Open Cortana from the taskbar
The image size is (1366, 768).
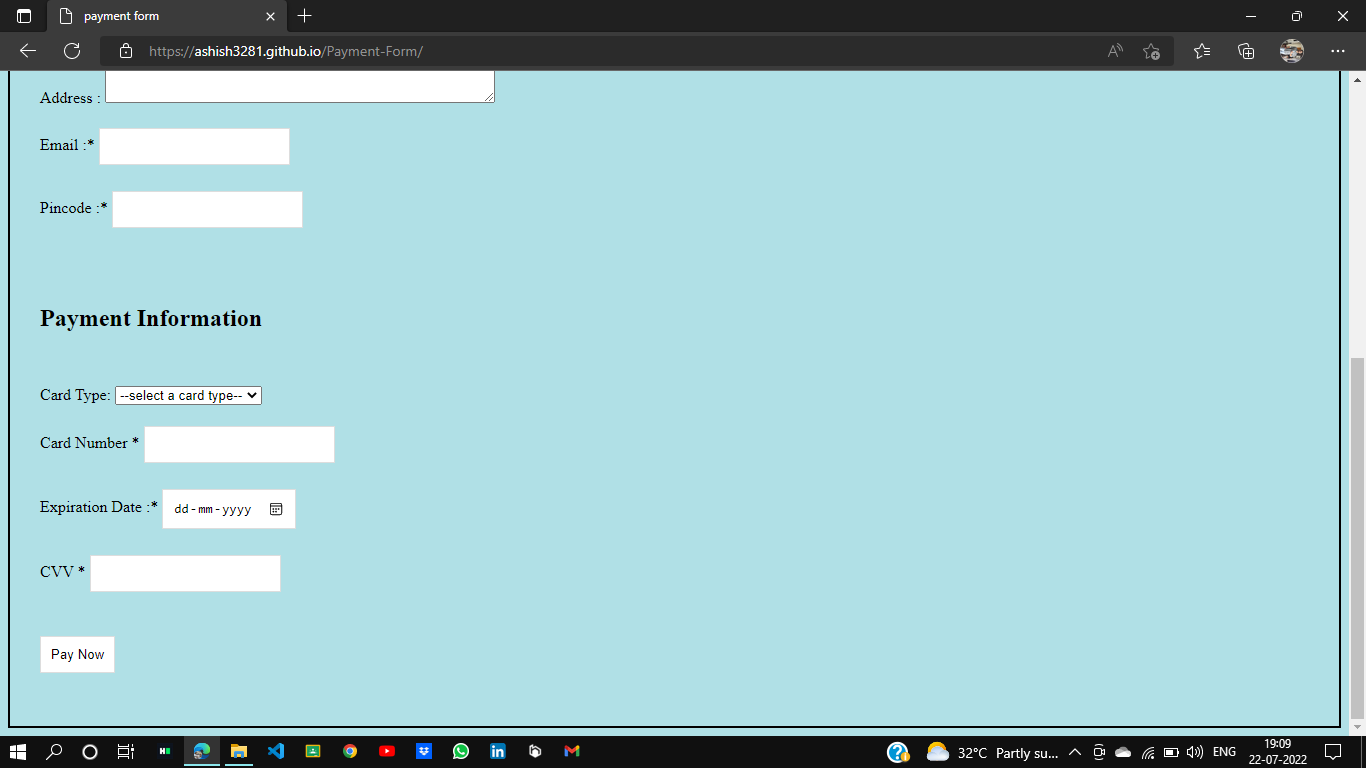tap(90, 751)
